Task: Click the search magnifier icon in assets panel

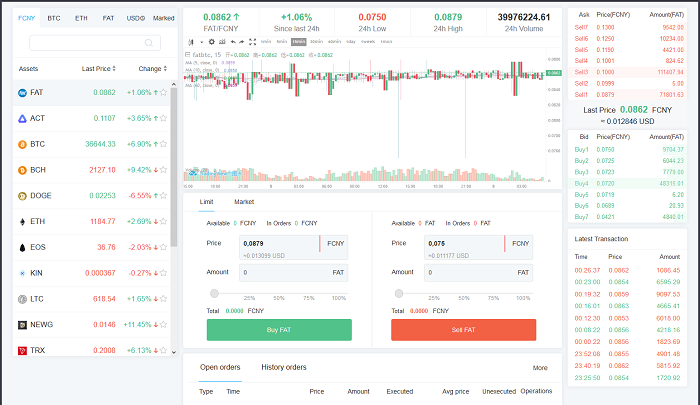Action: 150,43
